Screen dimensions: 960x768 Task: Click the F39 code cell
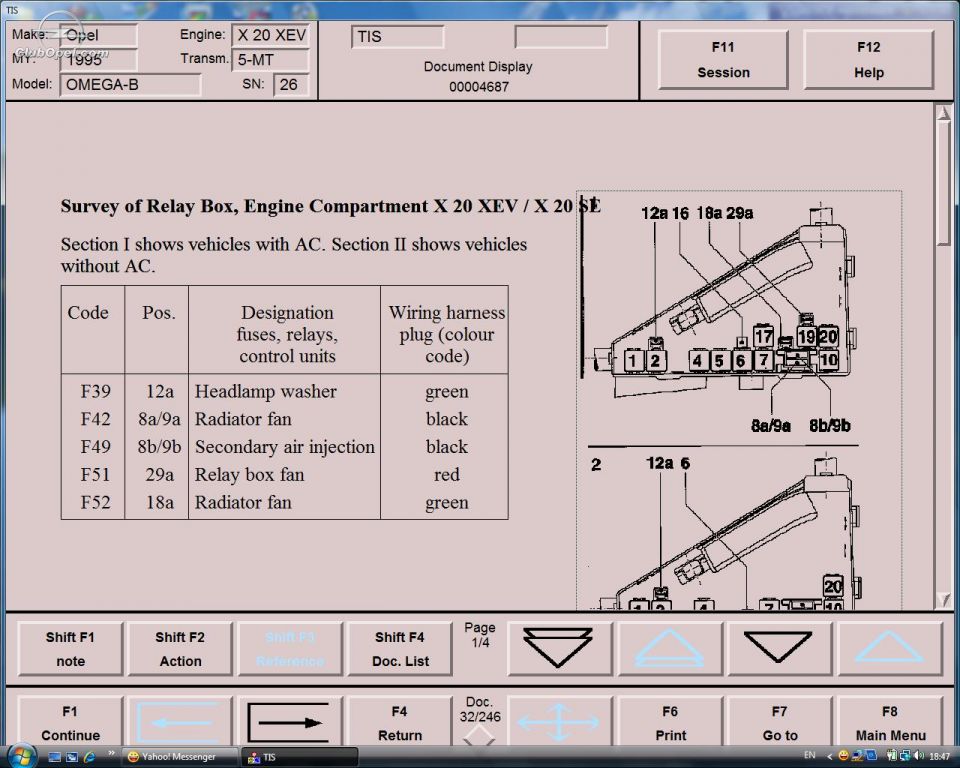[95, 391]
